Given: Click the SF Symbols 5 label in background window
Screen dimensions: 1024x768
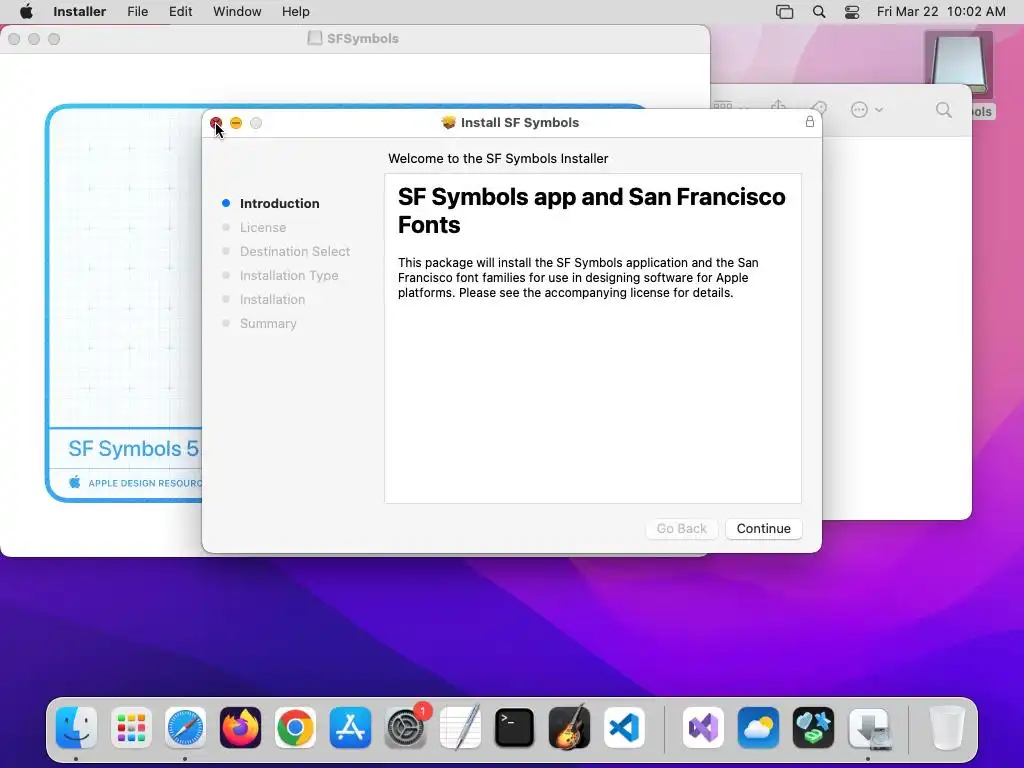Looking at the screenshot, I should tap(133, 449).
